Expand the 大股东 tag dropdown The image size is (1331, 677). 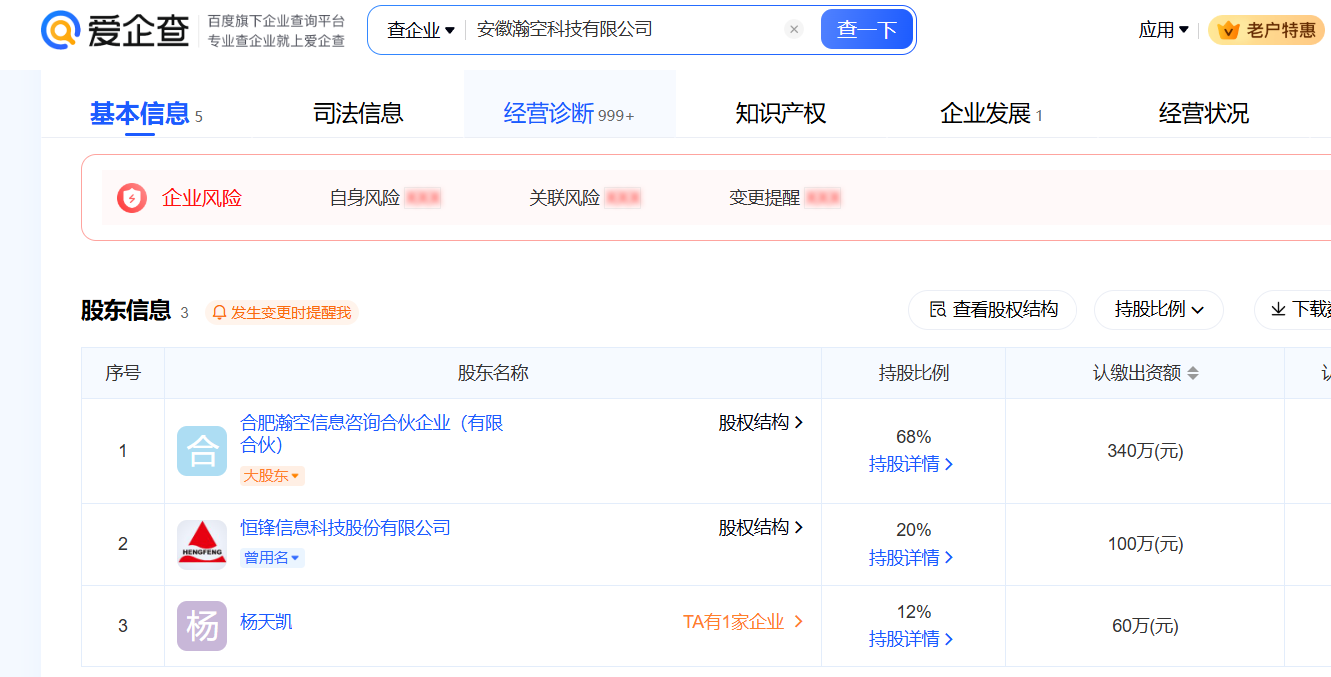272,476
